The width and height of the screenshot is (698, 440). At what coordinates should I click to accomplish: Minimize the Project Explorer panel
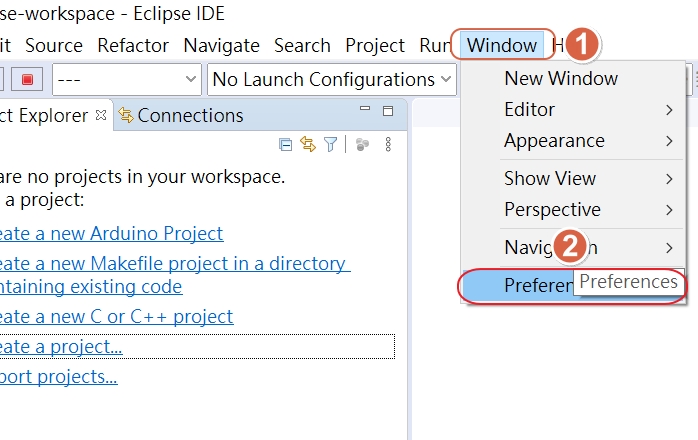(365, 108)
